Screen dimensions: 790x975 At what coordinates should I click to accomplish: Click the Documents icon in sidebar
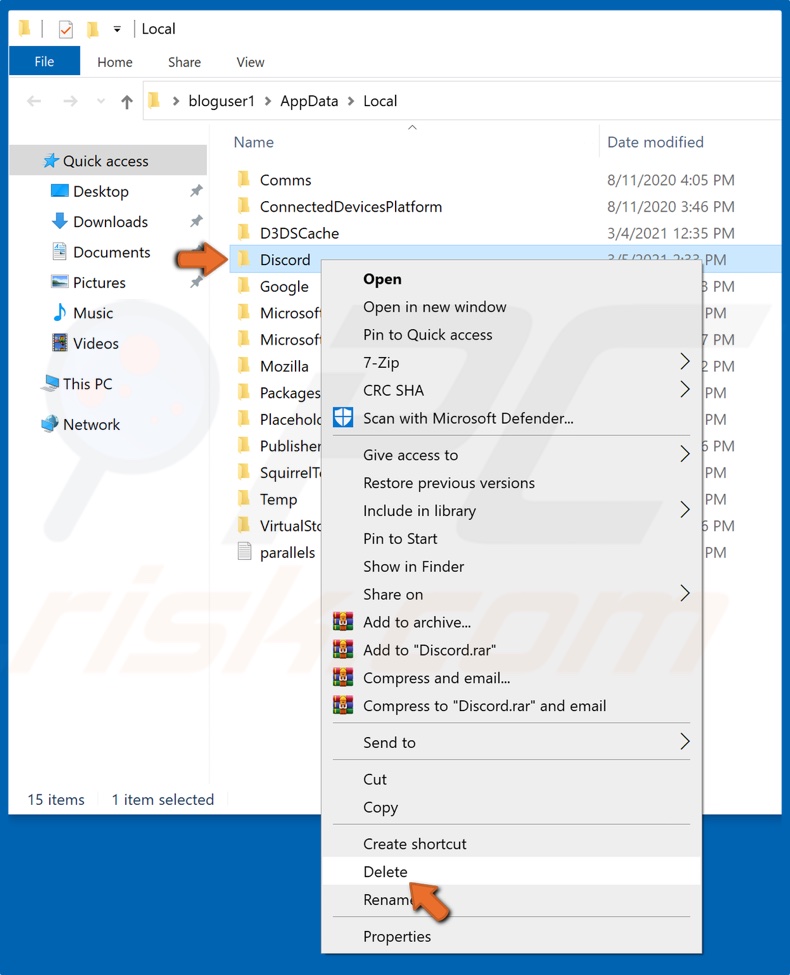[x=60, y=251]
